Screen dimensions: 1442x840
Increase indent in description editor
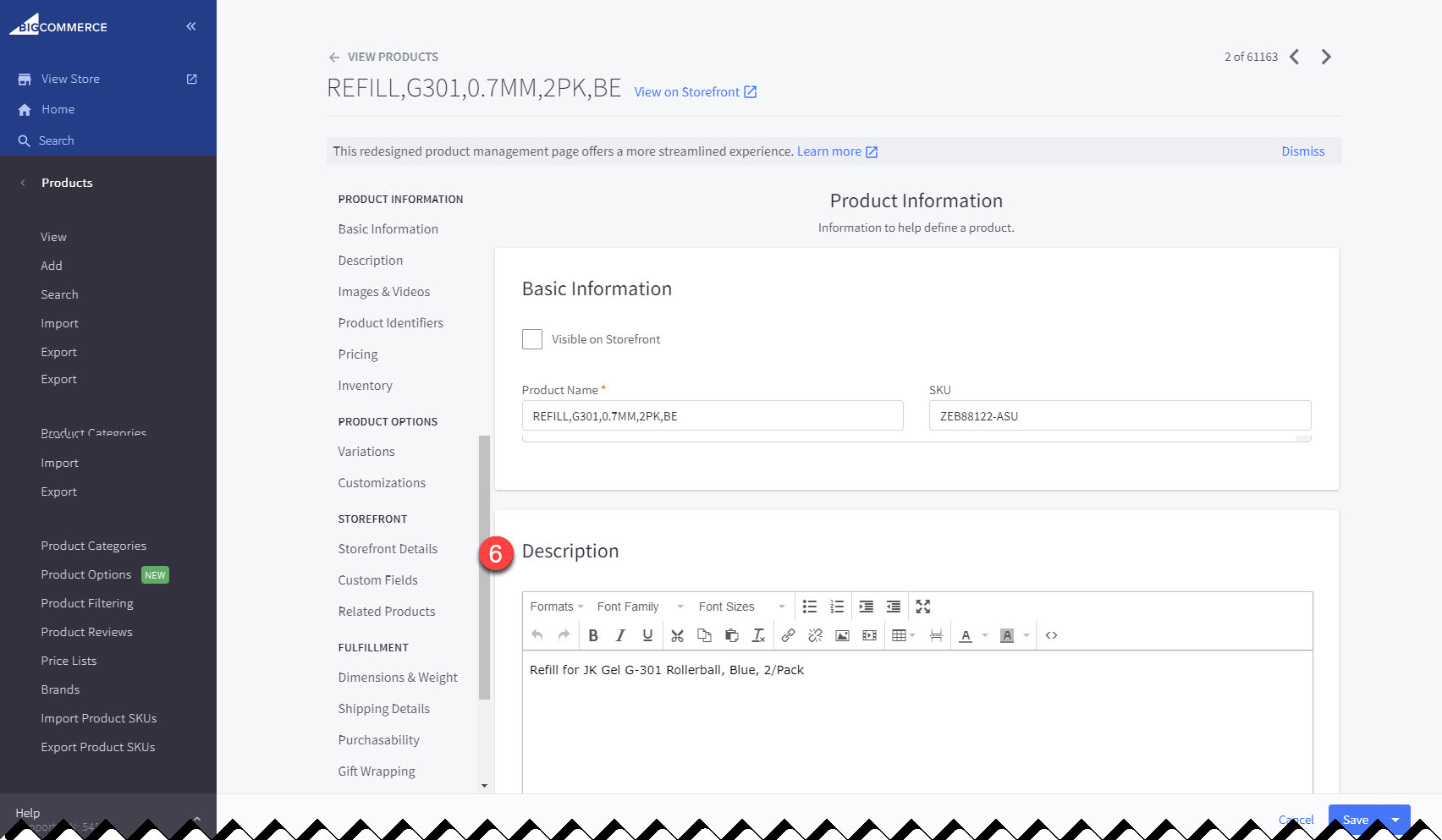[866, 607]
